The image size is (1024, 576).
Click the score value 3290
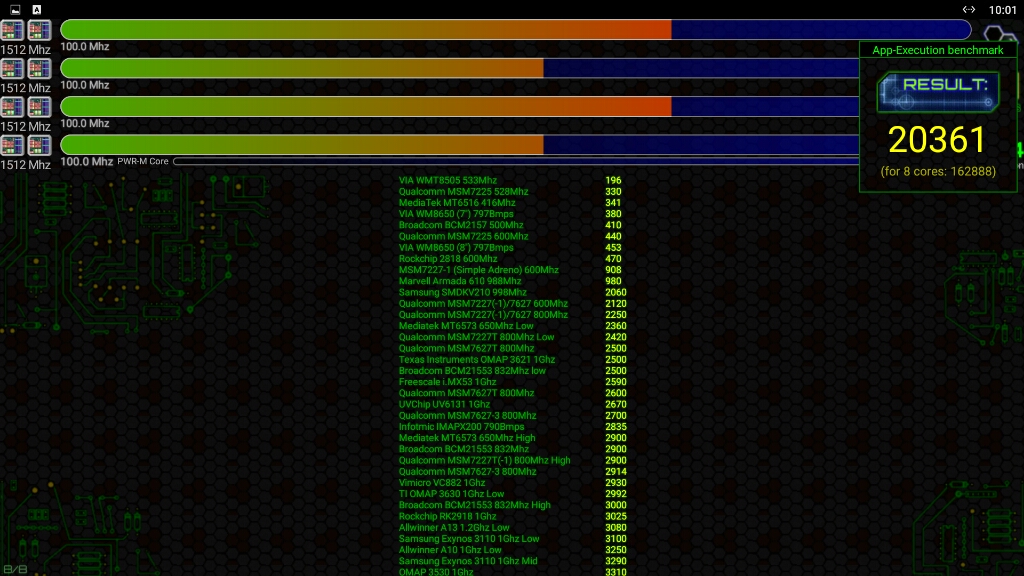coord(616,561)
